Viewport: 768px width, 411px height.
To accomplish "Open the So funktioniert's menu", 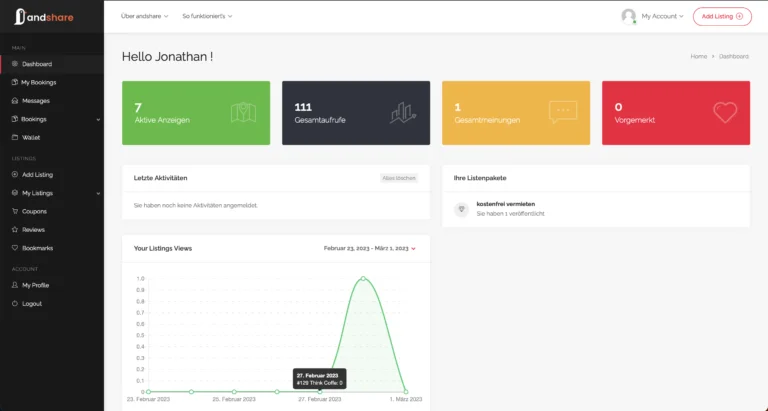I will pyautogui.click(x=210, y=16).
